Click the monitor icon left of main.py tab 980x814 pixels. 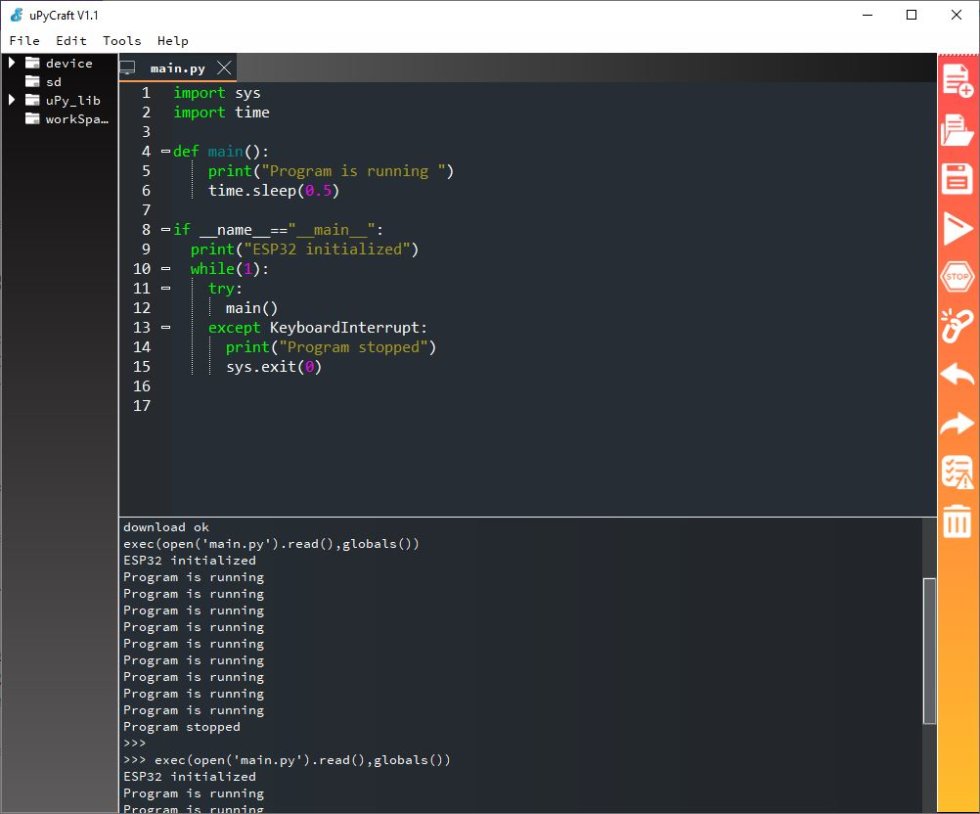[128, 68]
